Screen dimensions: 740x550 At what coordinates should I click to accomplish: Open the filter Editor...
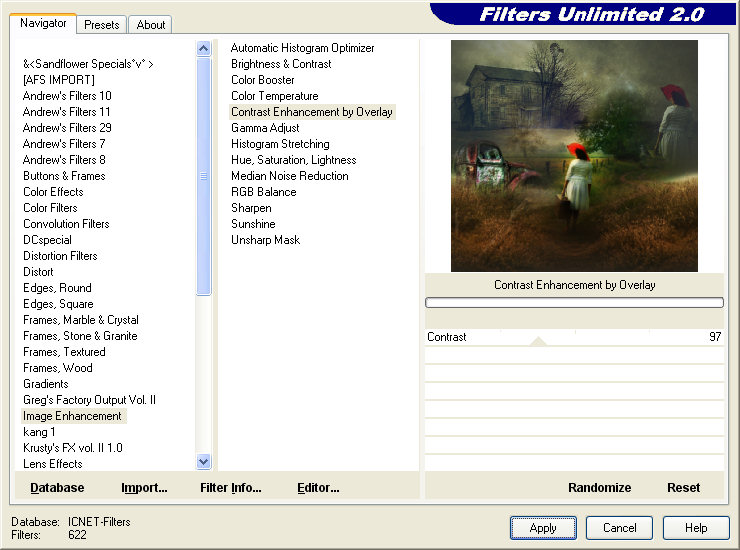pos(318,488)
